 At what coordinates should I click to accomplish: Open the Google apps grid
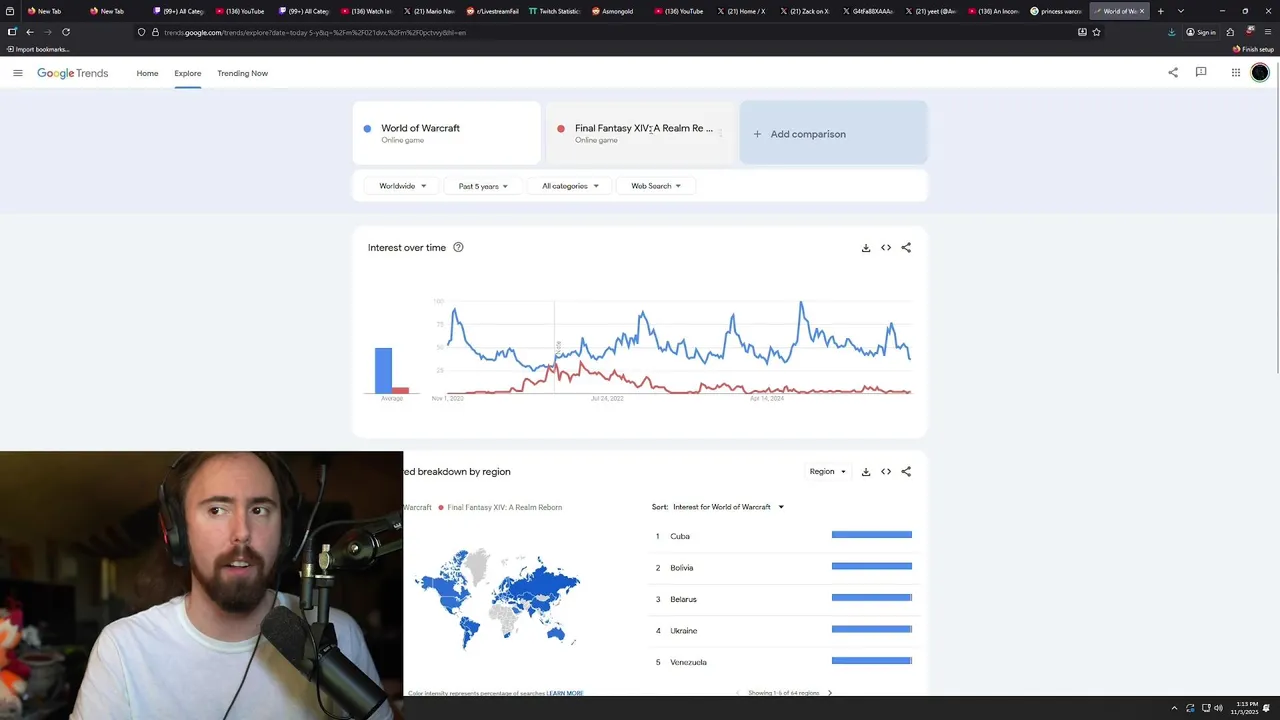tap(1236, 72)
